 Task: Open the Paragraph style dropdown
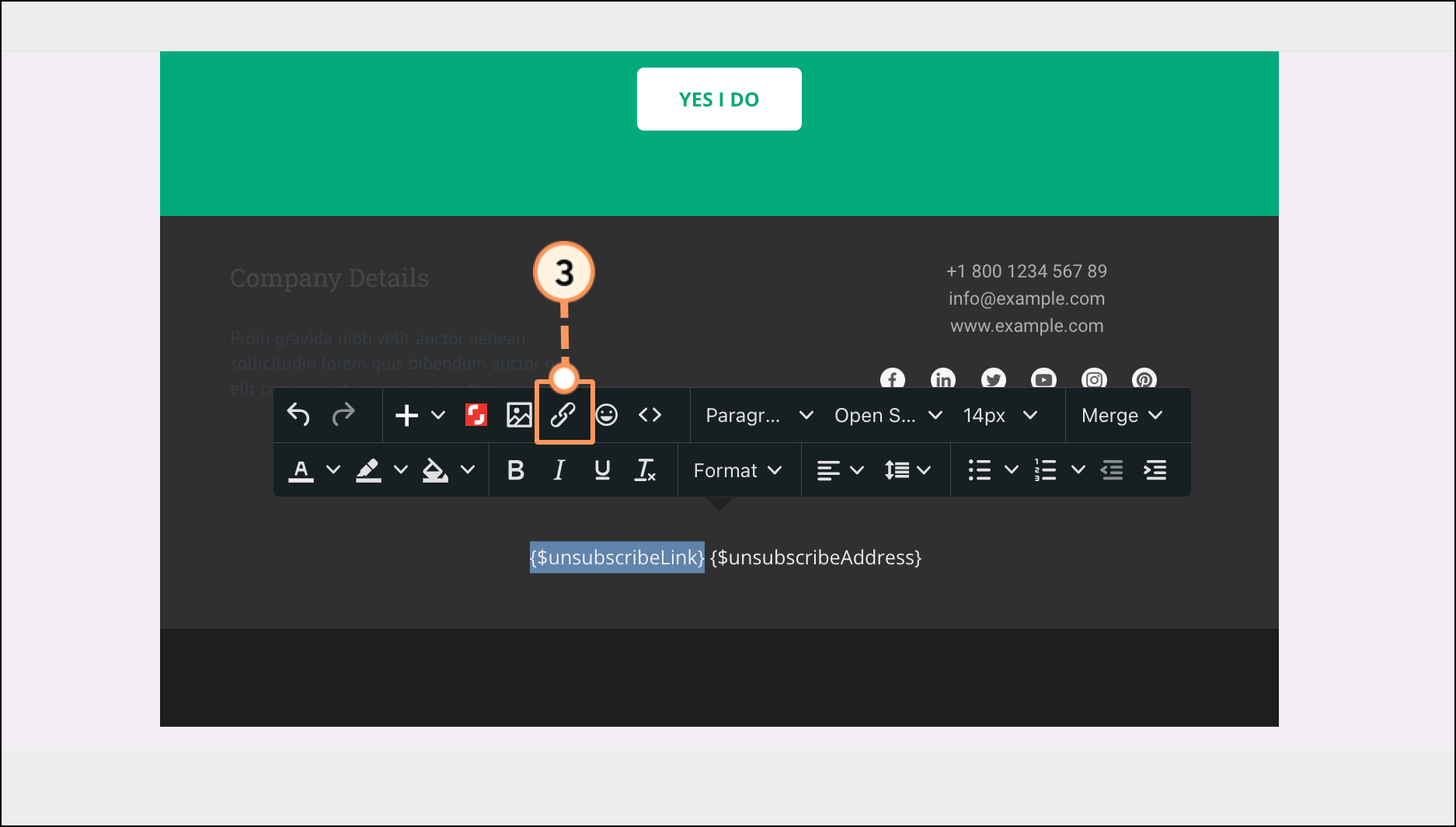[x=759, y=415]
